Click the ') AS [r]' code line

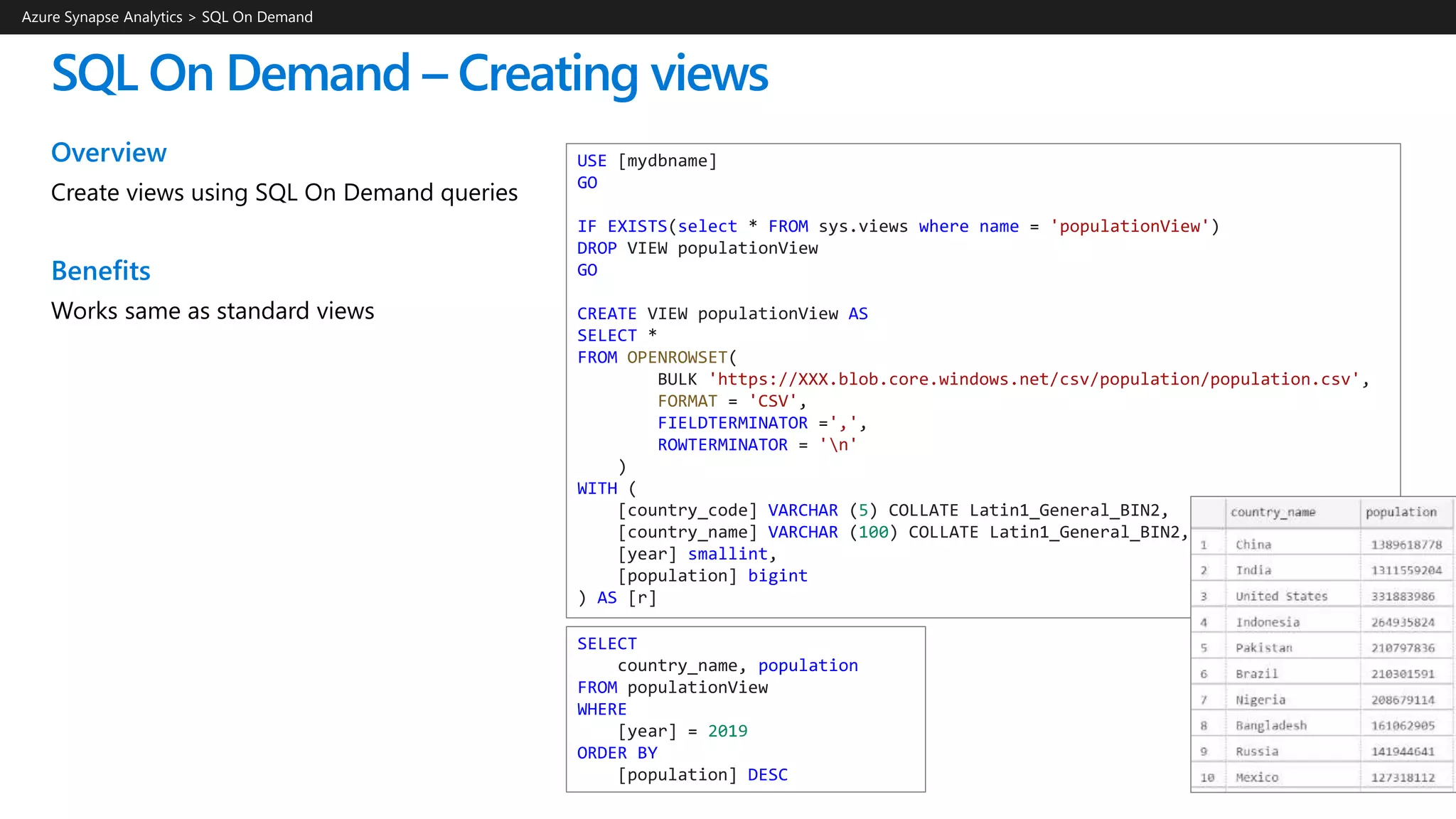pyautogui.click(x=617, y=599)
